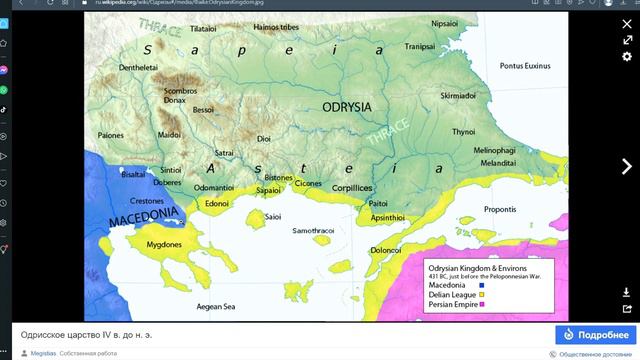
Task: Download this file using the download arrow icon
Action: [x=627, y=292]
